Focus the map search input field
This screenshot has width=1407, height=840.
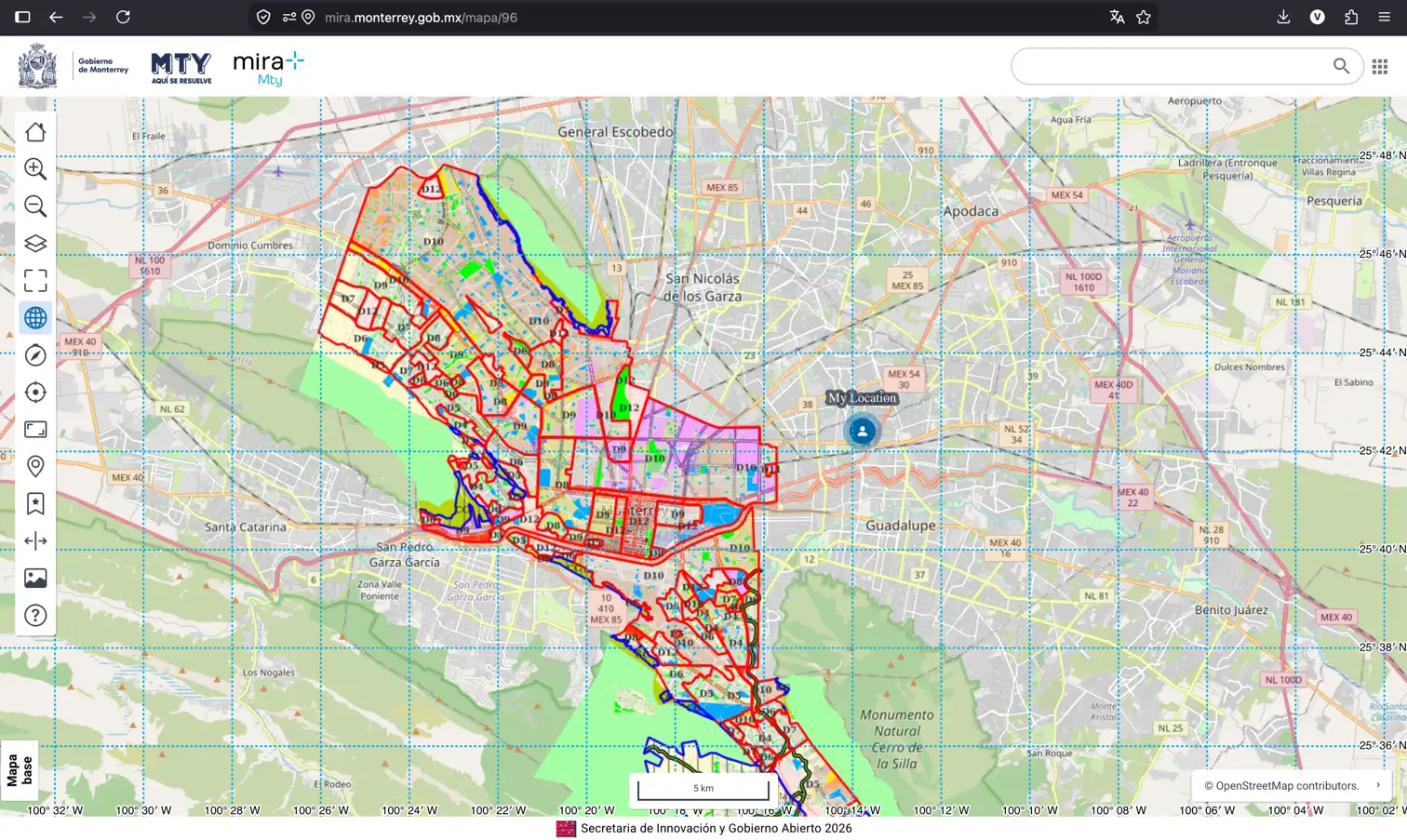(1172, 66)
